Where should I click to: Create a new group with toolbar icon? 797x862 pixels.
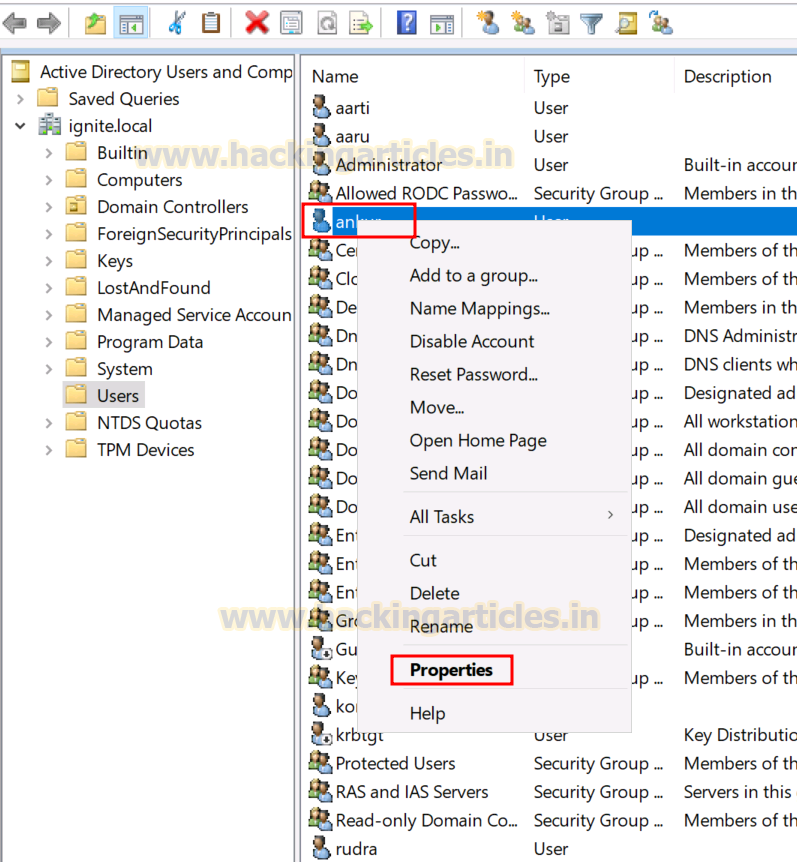[x=522, y=23]
